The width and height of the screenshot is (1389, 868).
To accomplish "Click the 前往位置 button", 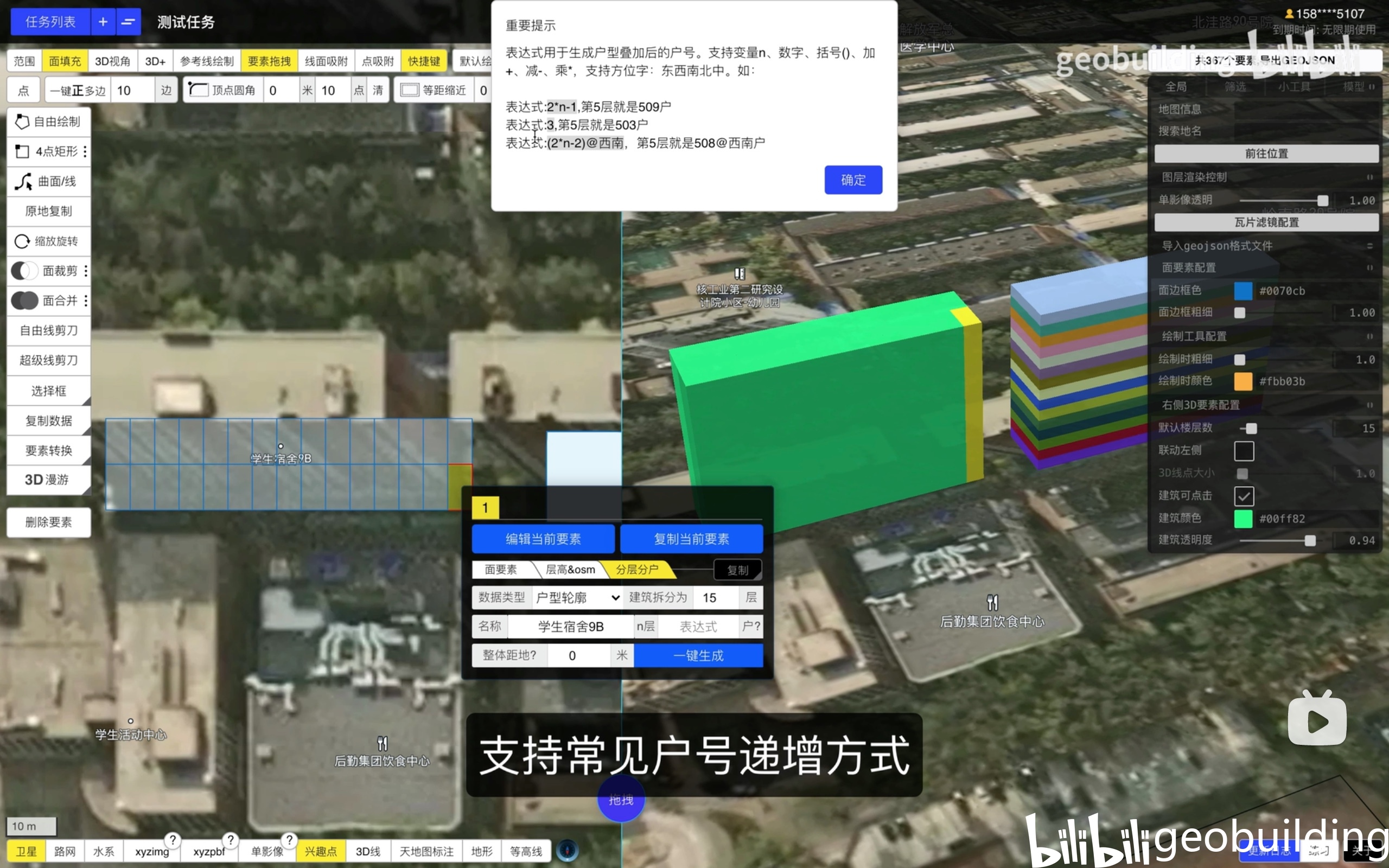I will (1266, 154).
